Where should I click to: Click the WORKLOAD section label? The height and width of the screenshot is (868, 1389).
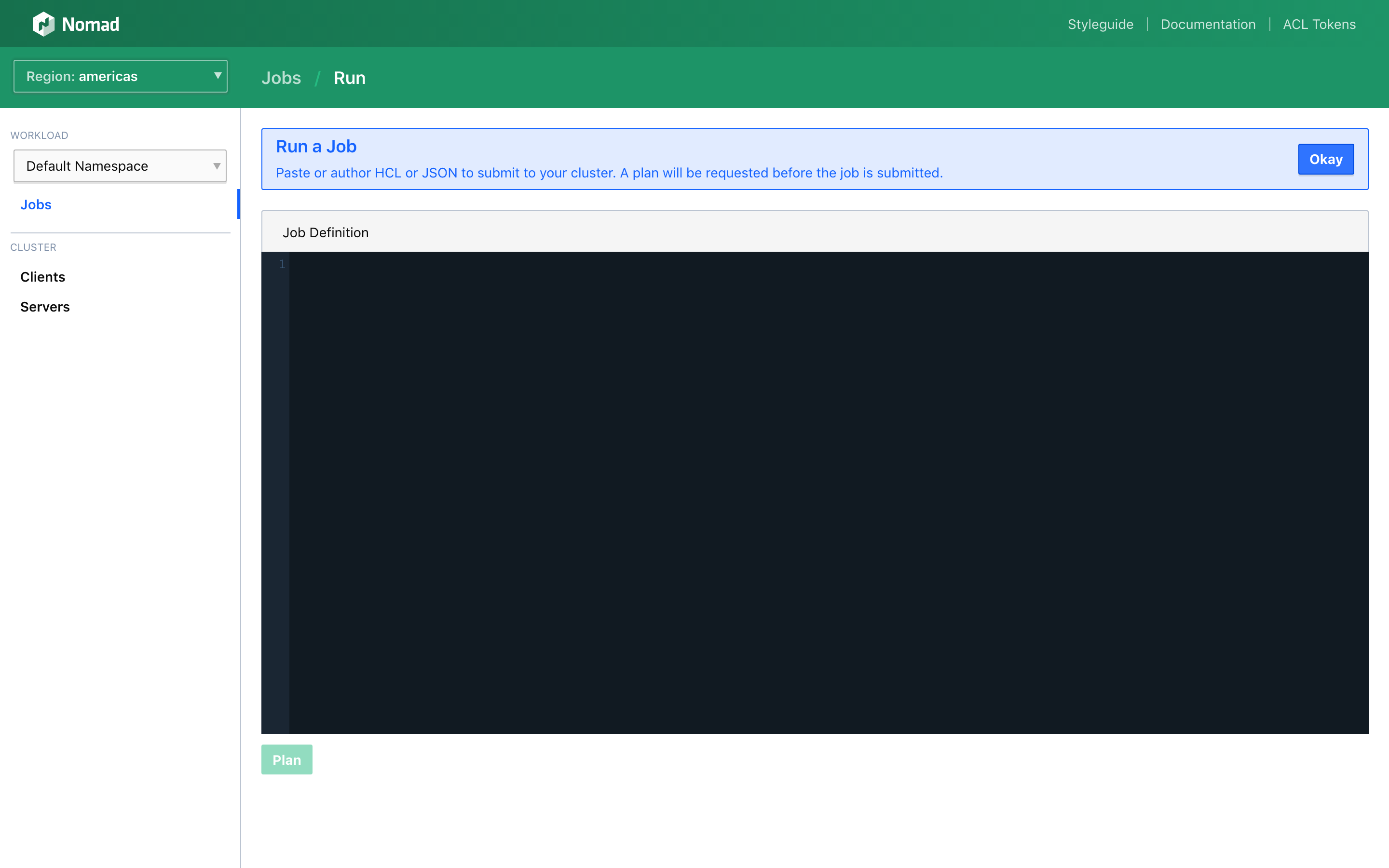pyautogui.click(x=39, y=136)
